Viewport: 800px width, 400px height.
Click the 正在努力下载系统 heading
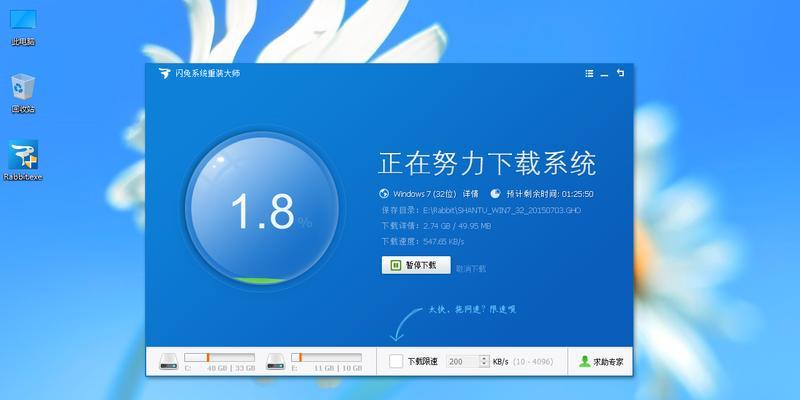coord(487,163)
